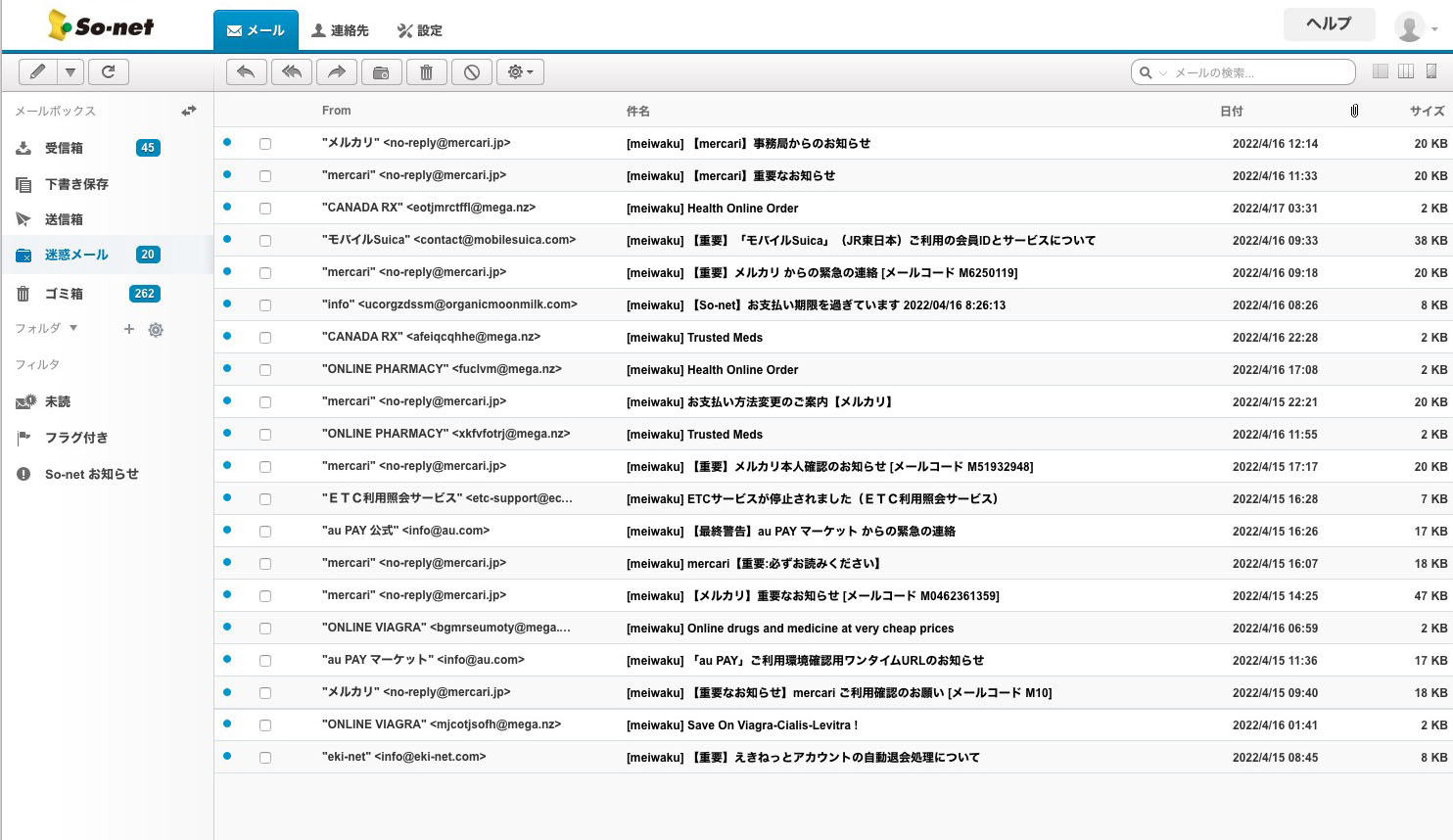Check the モバイルSuica mail checkbox
1453x840 pixels.
265,241
